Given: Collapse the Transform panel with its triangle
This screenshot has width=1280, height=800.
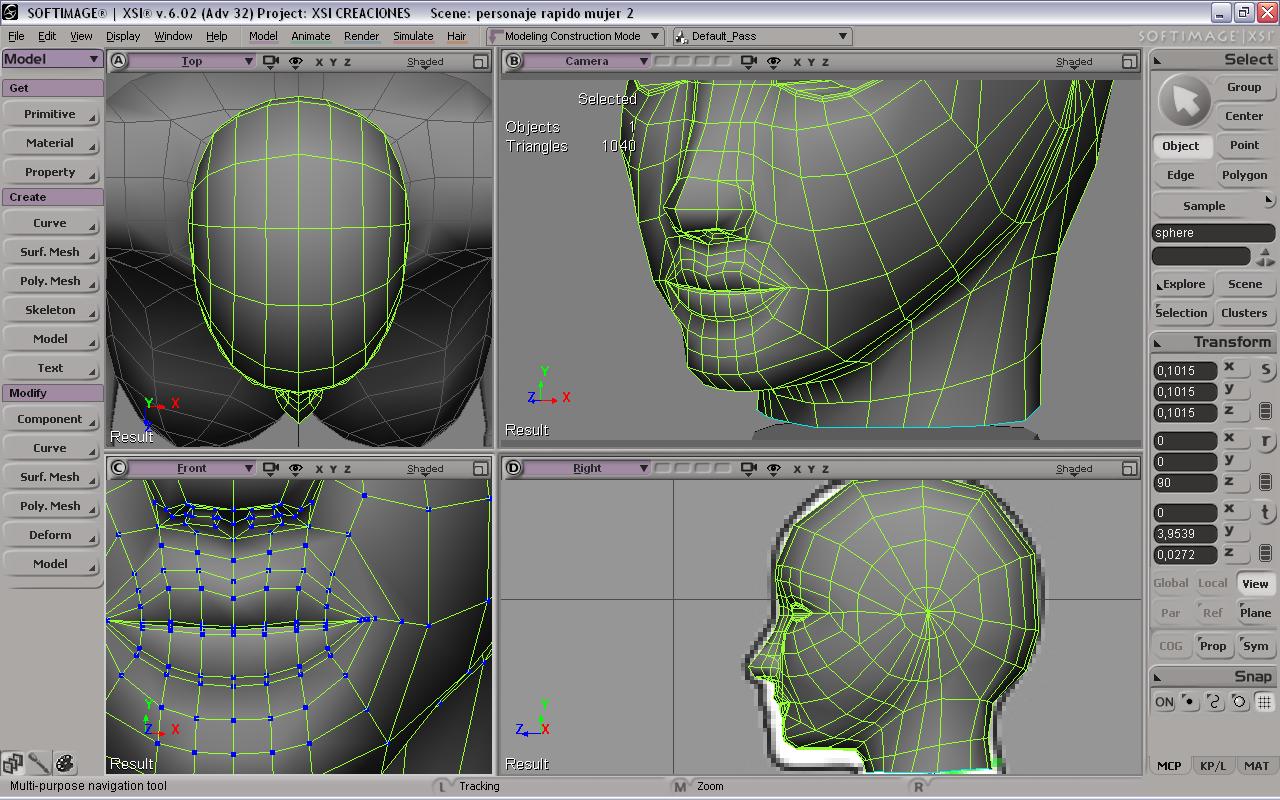Looking at the screenshot, I should click(x=1158, y=343).
